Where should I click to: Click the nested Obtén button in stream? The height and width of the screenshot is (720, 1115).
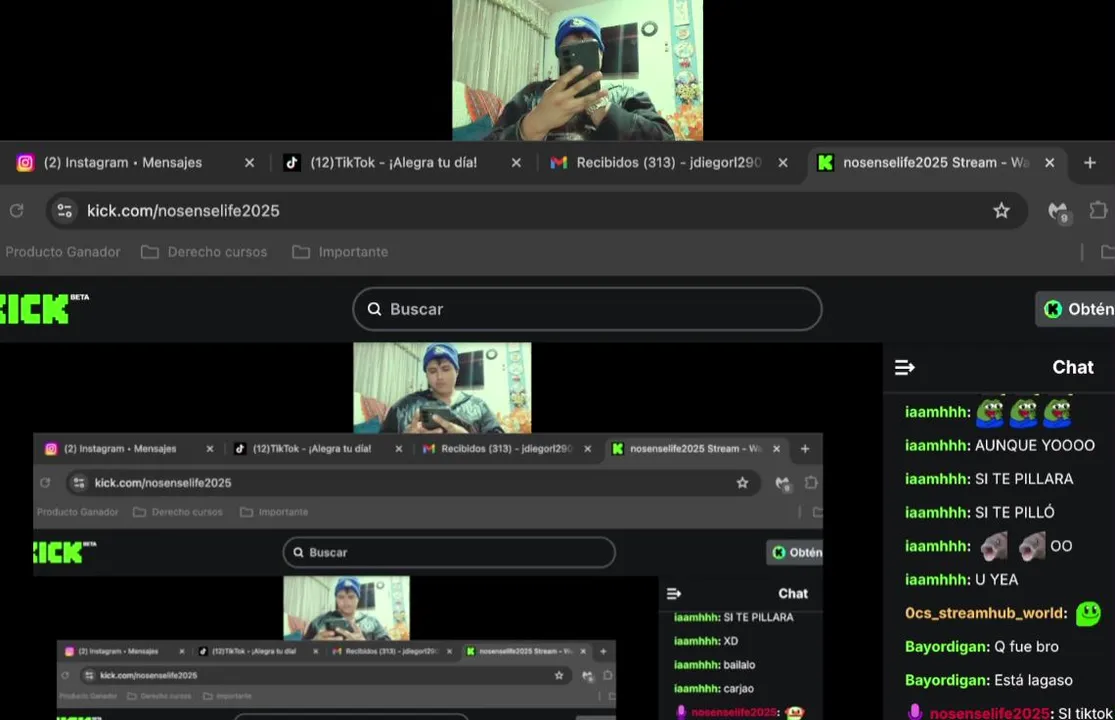795,552
